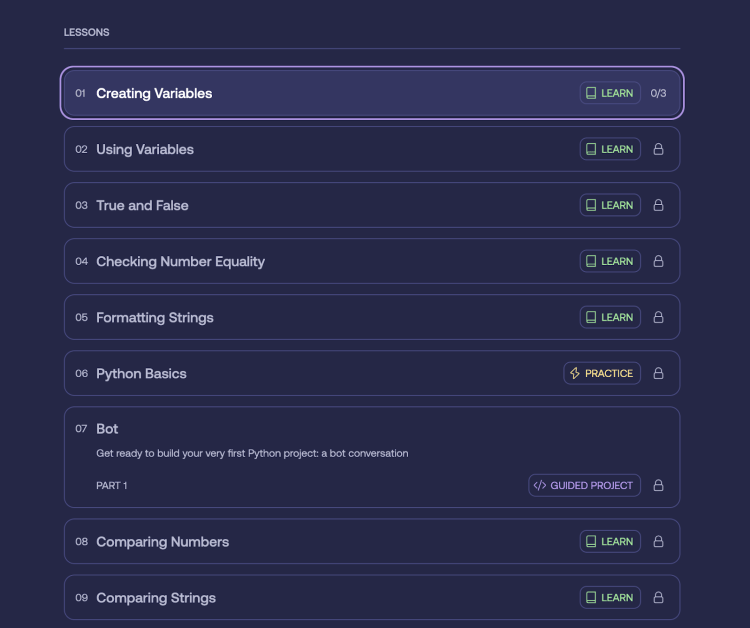Open the Comparing Numbers lesson
This screenshot has height=628, width=750.
(162, 541)
